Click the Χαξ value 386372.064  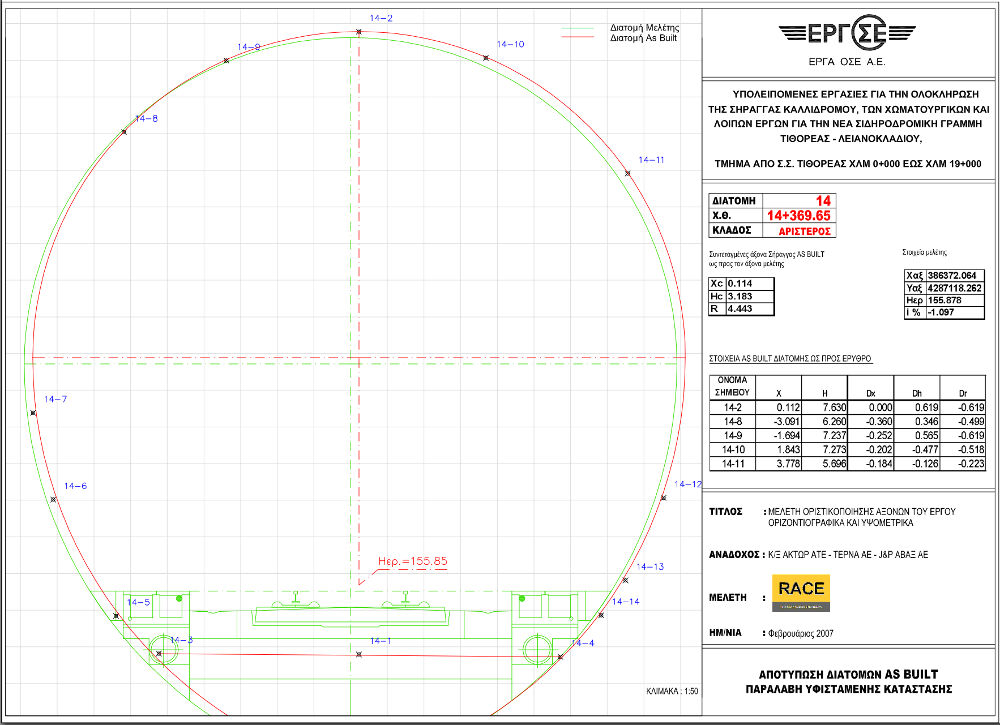pyautogui.click(x=952, y=275)
